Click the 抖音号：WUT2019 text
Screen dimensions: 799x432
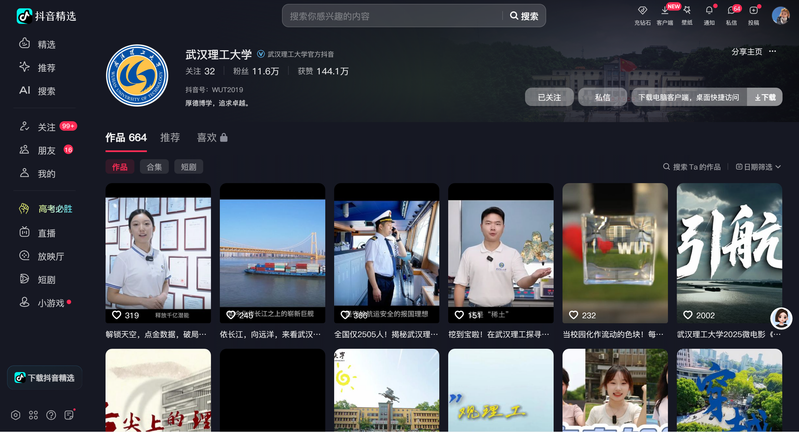coord(214,90)
